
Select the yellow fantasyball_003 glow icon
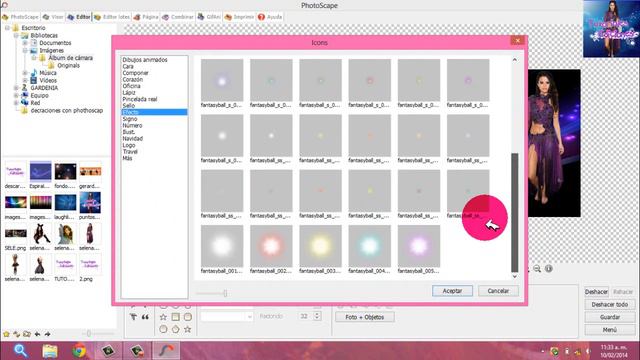click(320, 246)
